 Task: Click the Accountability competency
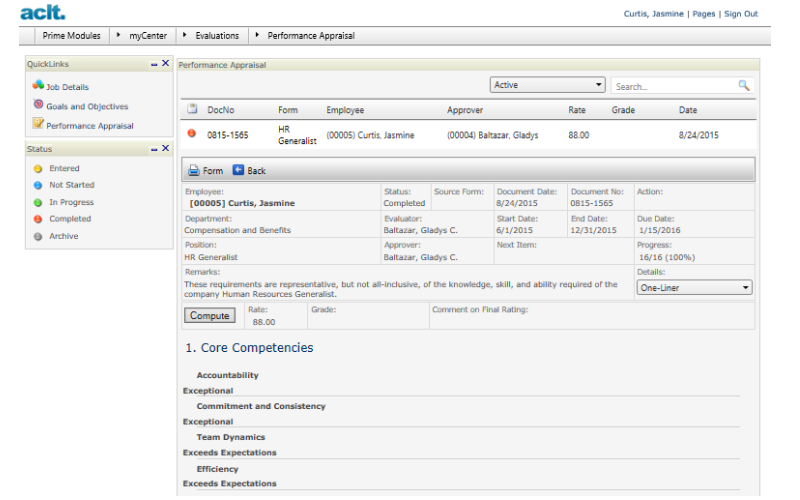[228, 376]
